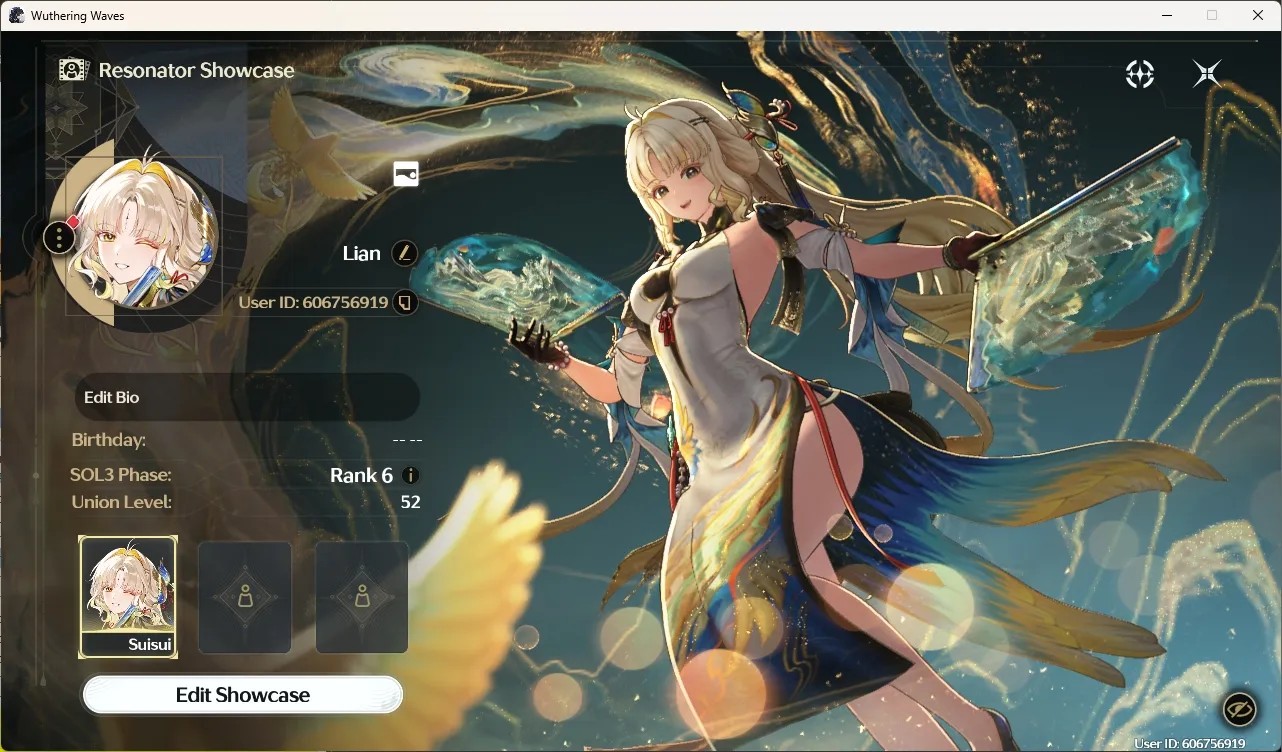
Task: Toggle the crossed-out eye visibility icon
Action: 1240,709
